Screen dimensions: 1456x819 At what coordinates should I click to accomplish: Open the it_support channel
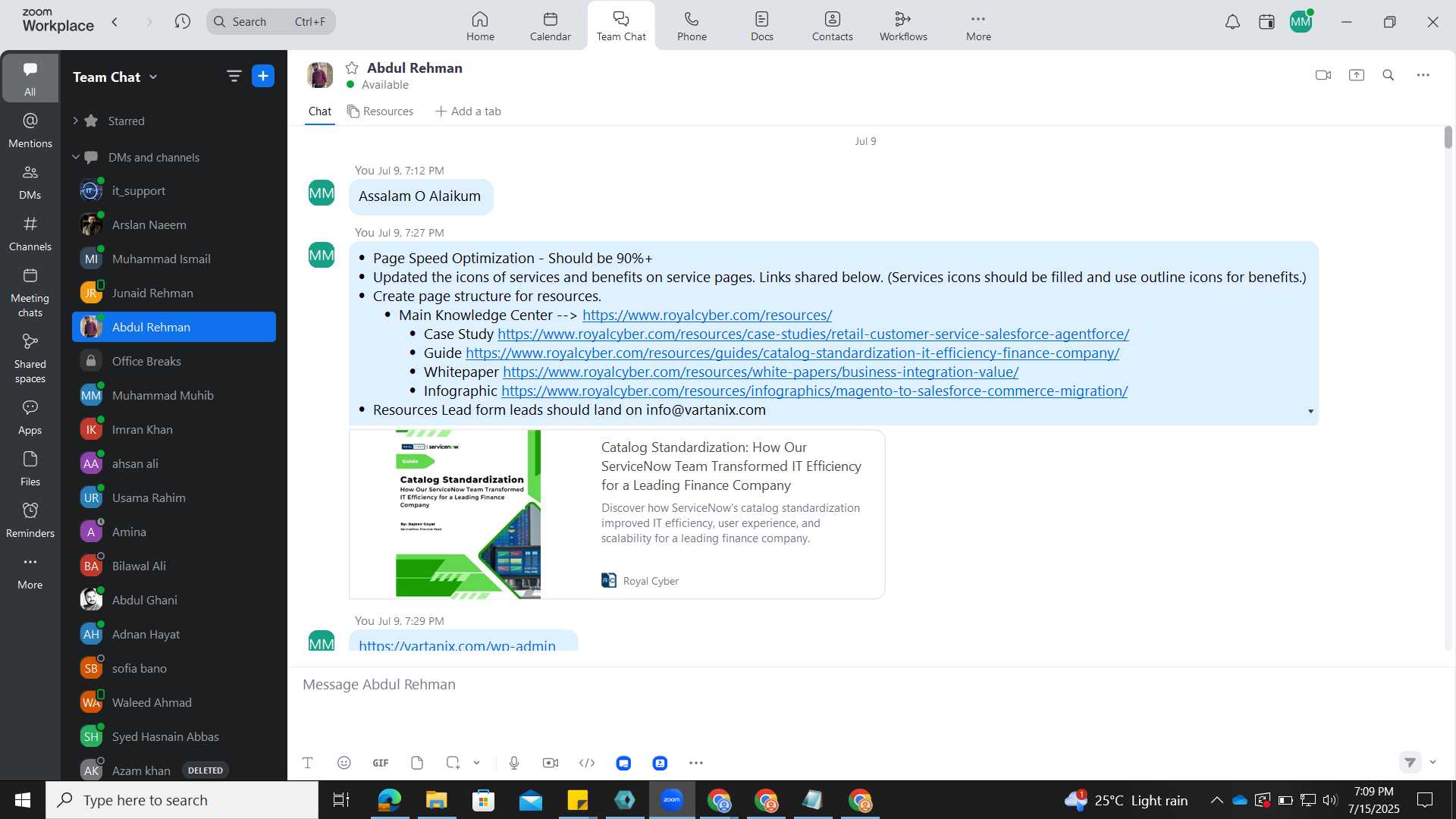point(174,190)
